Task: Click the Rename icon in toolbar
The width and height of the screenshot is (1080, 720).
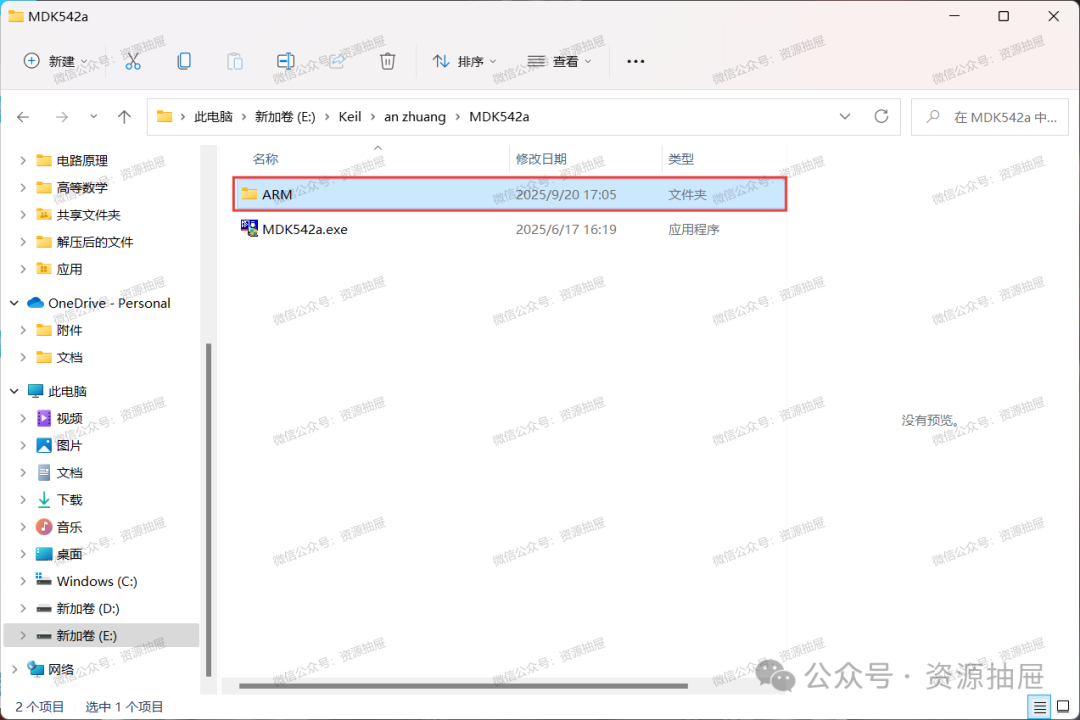Action: click(286, 61)
